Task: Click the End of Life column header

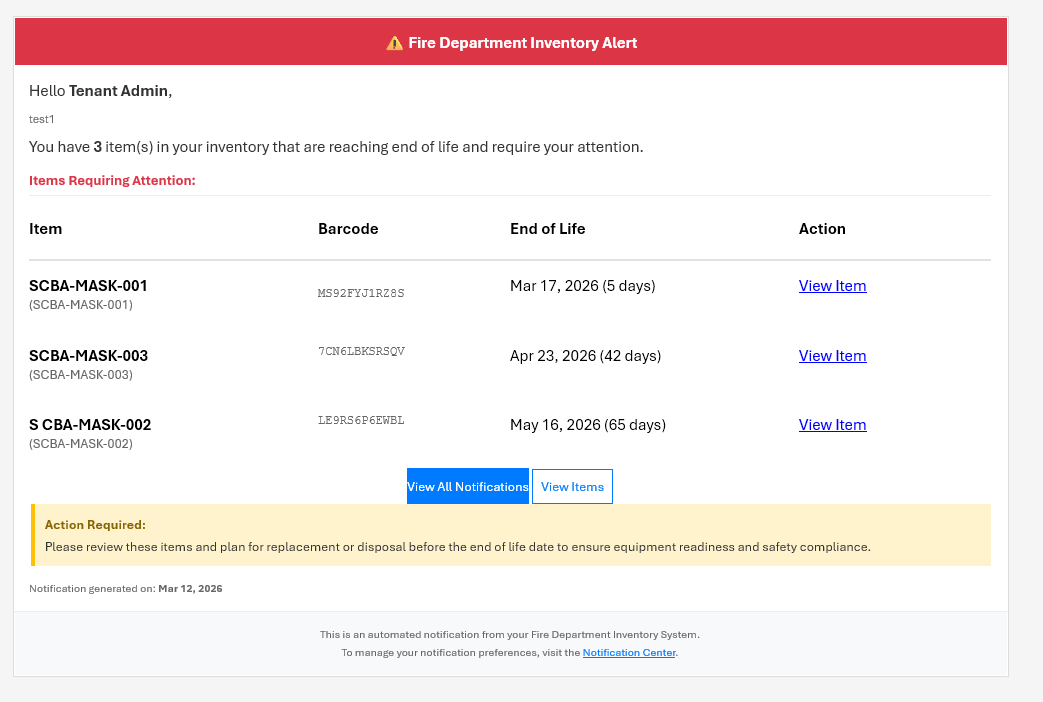Action: 547,228
